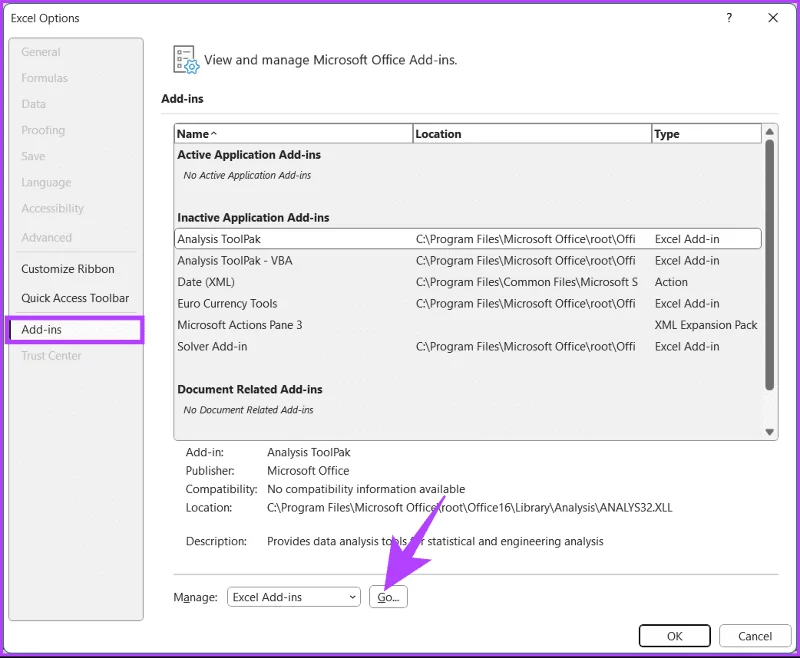Click XML Expansion Pack type cell
800x658 pixels.
click(706, 325)
